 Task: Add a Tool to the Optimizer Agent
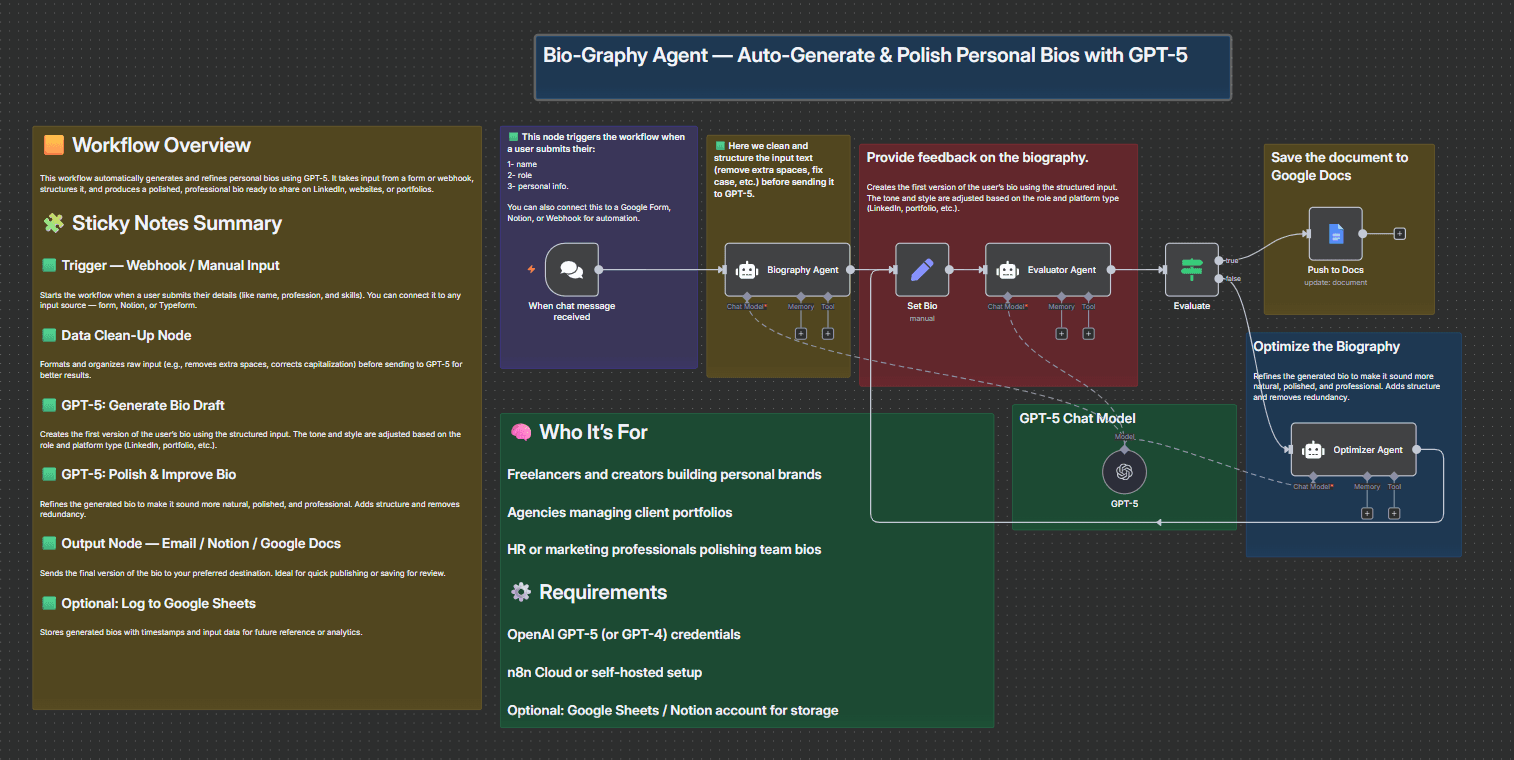tap(1394, 513)
